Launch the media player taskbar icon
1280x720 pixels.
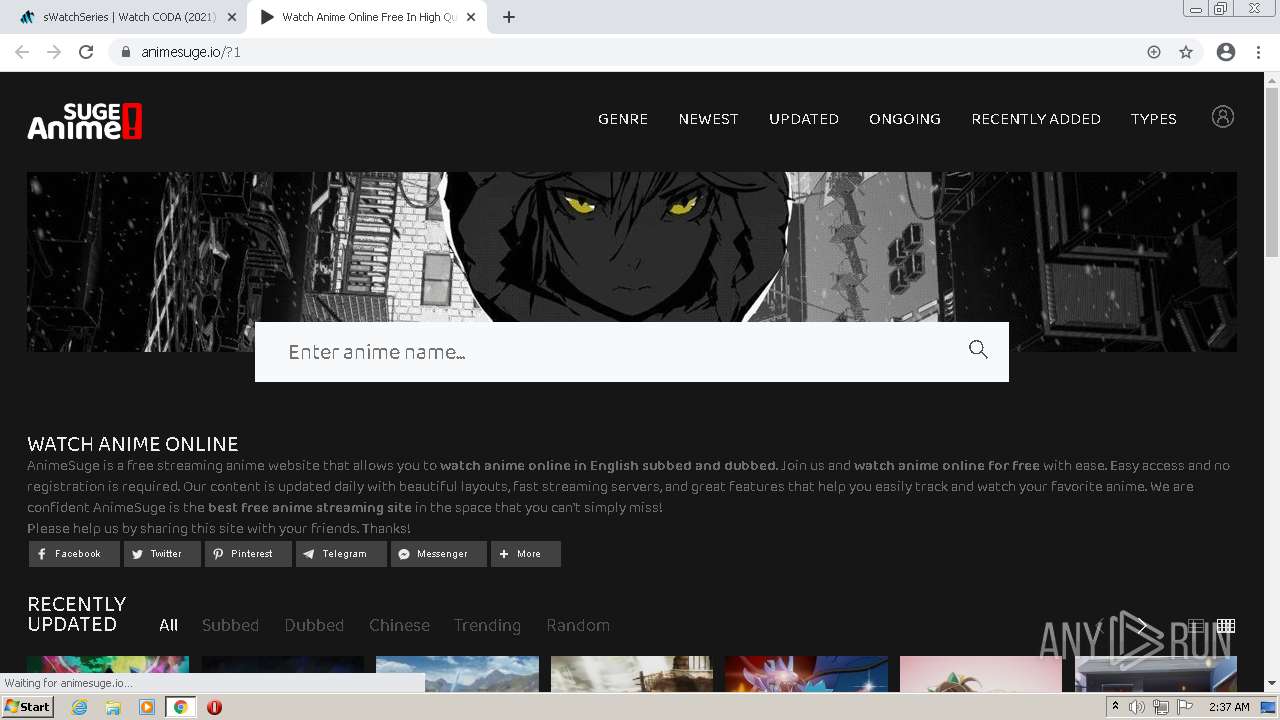147,707
